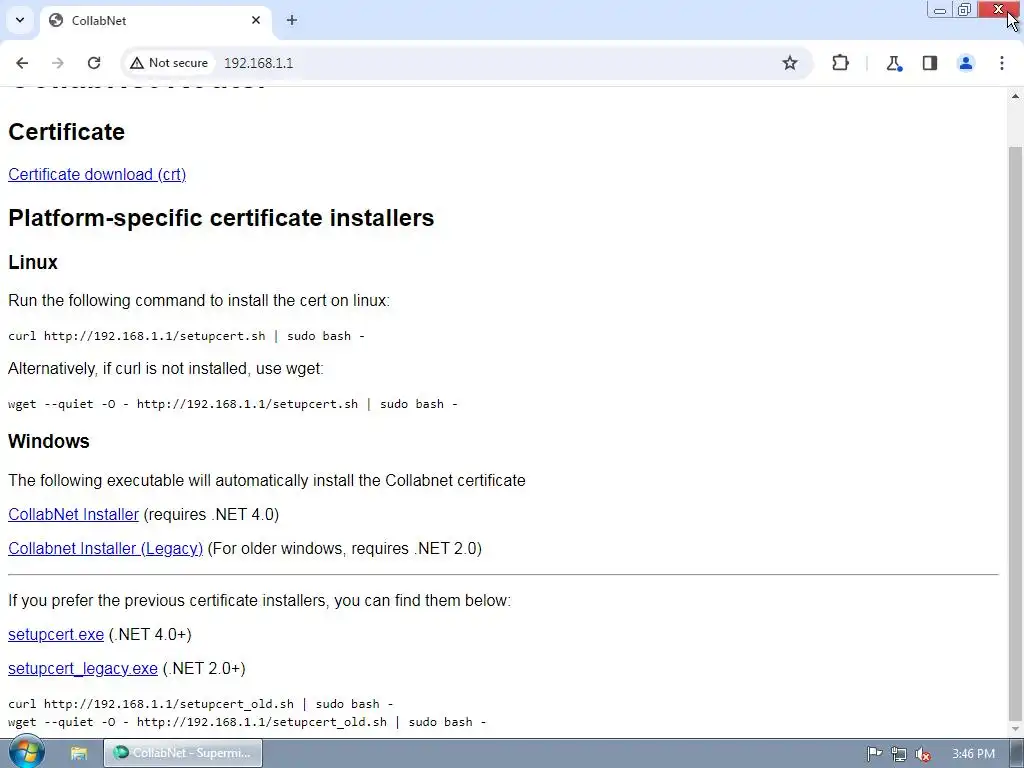Minimize the Chrome window
Screen dimensions: 1024x768
coord(940,10)
